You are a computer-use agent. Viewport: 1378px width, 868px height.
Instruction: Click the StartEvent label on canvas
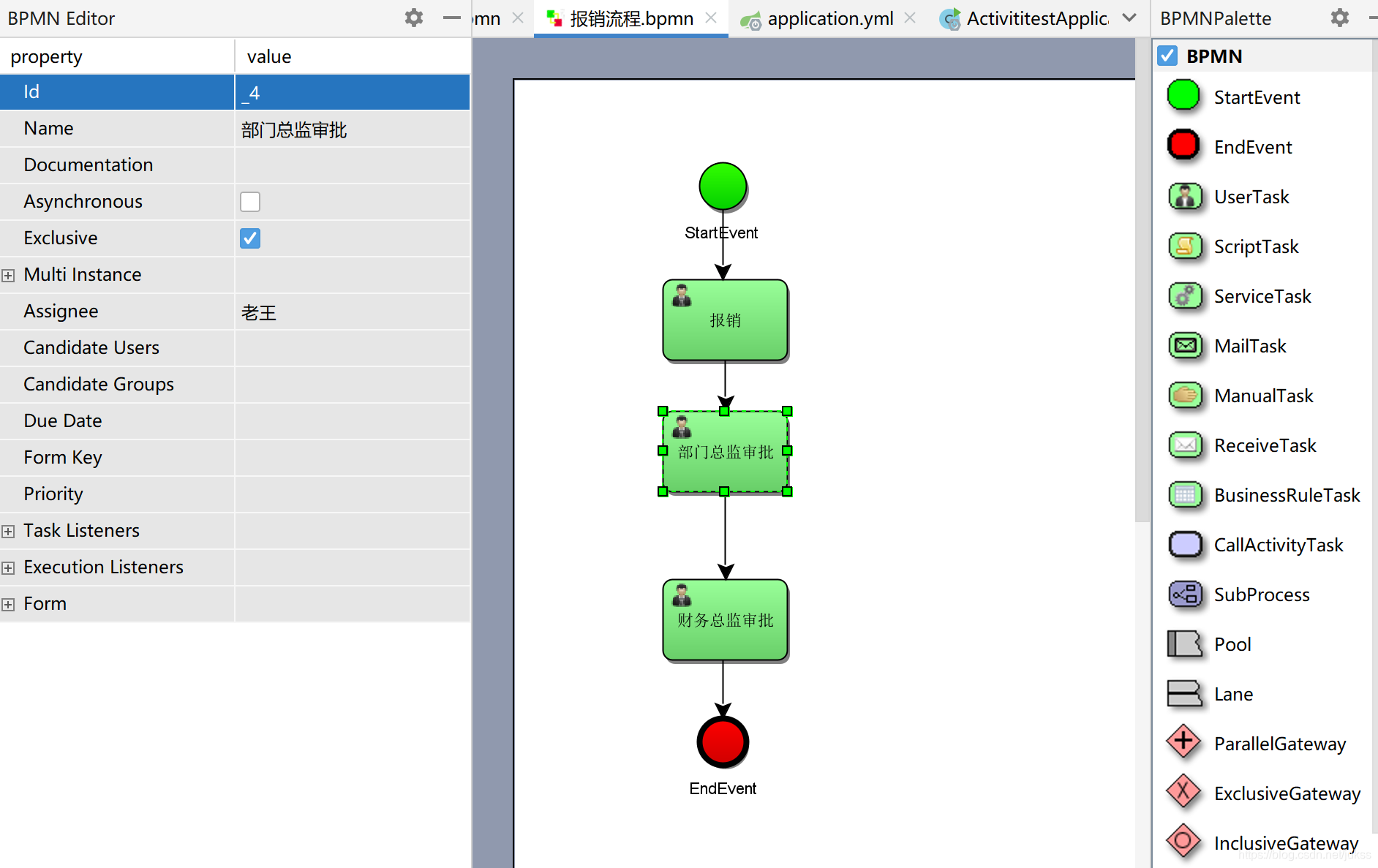(x=721, y=233)
